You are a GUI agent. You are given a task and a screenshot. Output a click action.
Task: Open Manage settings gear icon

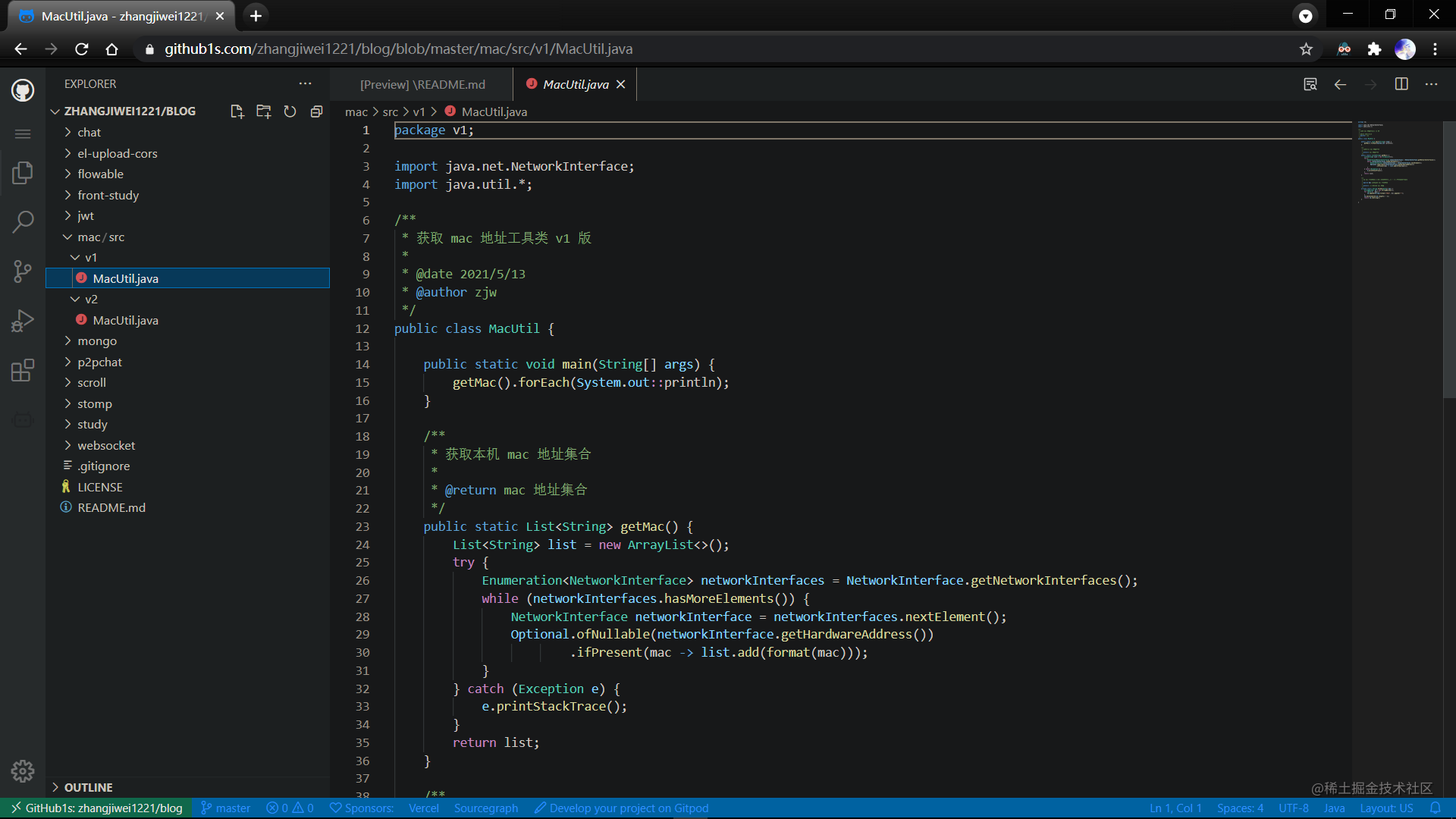[x=23, y=771]
